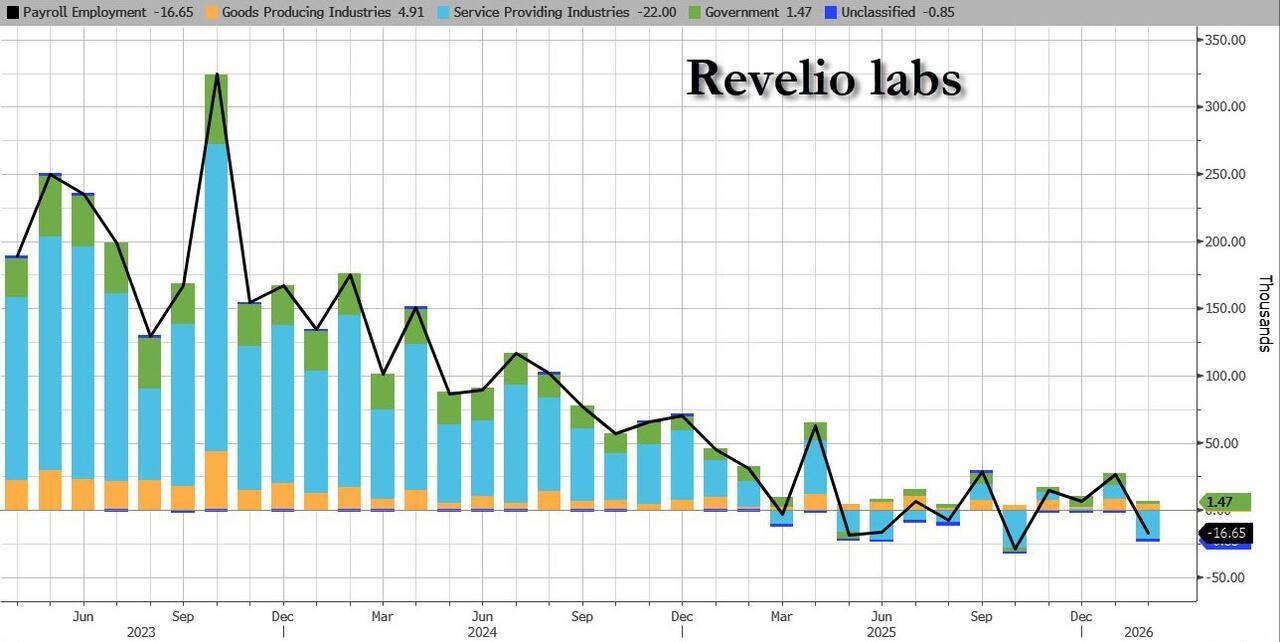This screenshot has width=1280, height=642.
Task: Click the Revelio labs title text
Action: pos(823,78)
